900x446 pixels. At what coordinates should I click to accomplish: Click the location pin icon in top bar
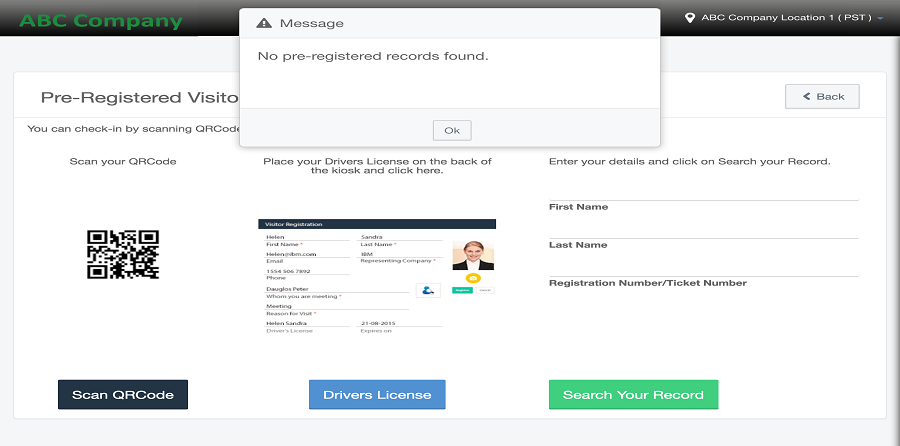tap(690, 18)
